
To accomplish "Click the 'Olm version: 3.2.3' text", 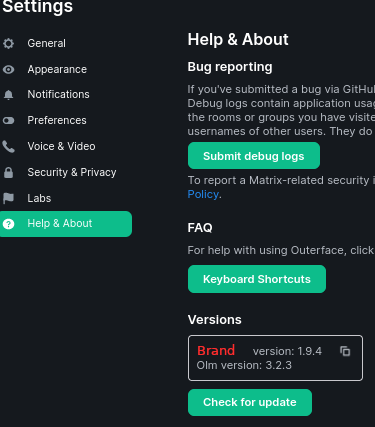I will (244, 365).
